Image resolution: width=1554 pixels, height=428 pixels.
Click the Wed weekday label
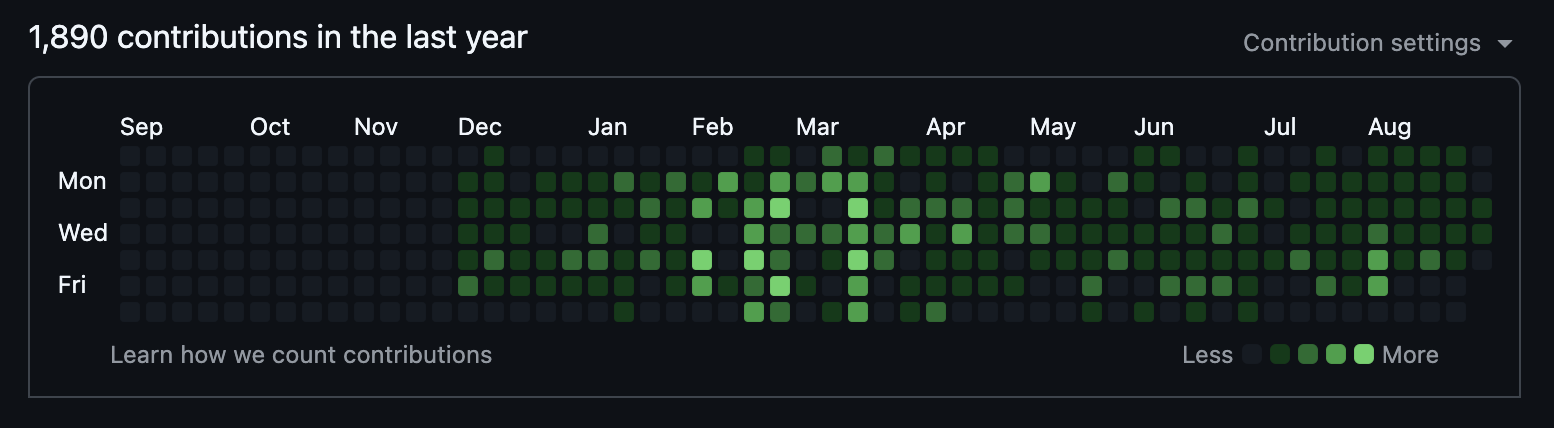(x=83, y=233)
